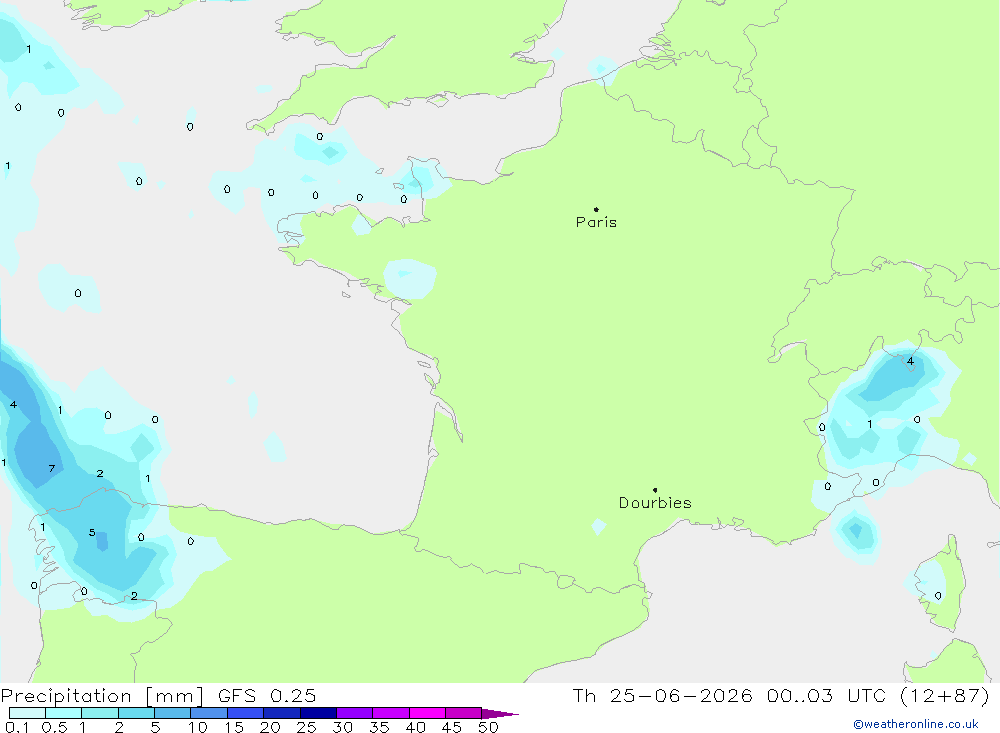Pick the 15–20 mm blue legend swatch
This screenshot has height=733, width=1000.
click(245, 713)
